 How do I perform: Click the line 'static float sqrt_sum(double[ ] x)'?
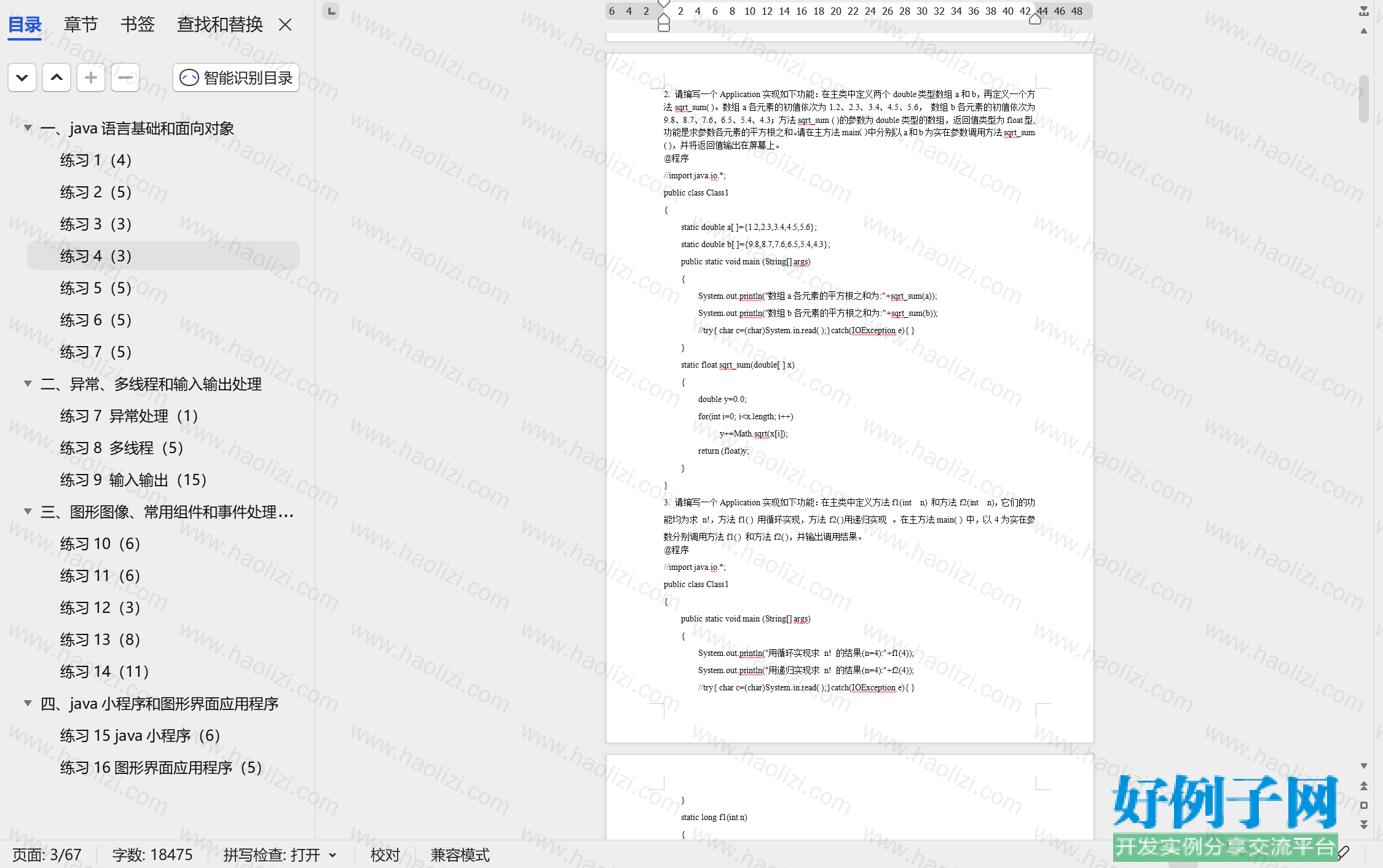[738, 365]
